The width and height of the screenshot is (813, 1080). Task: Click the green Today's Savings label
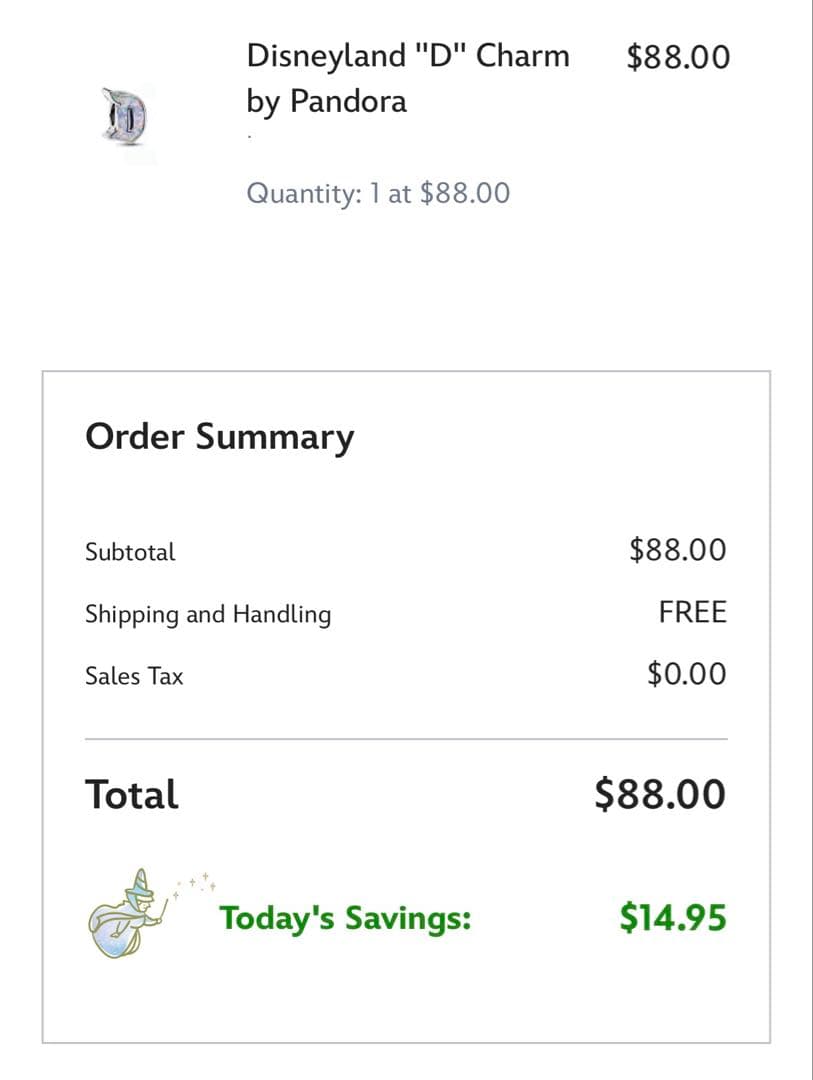point(345,918)
